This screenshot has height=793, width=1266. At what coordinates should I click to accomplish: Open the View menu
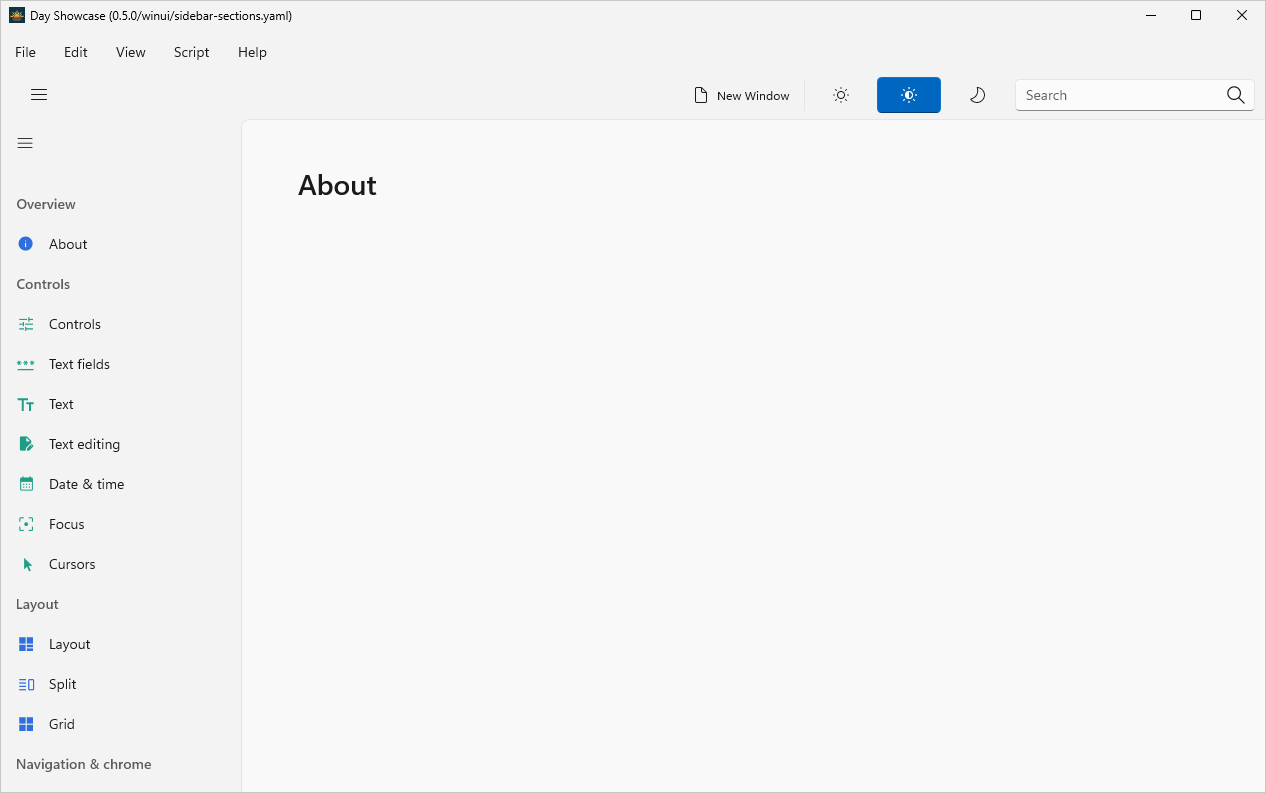tap(131, 52)
